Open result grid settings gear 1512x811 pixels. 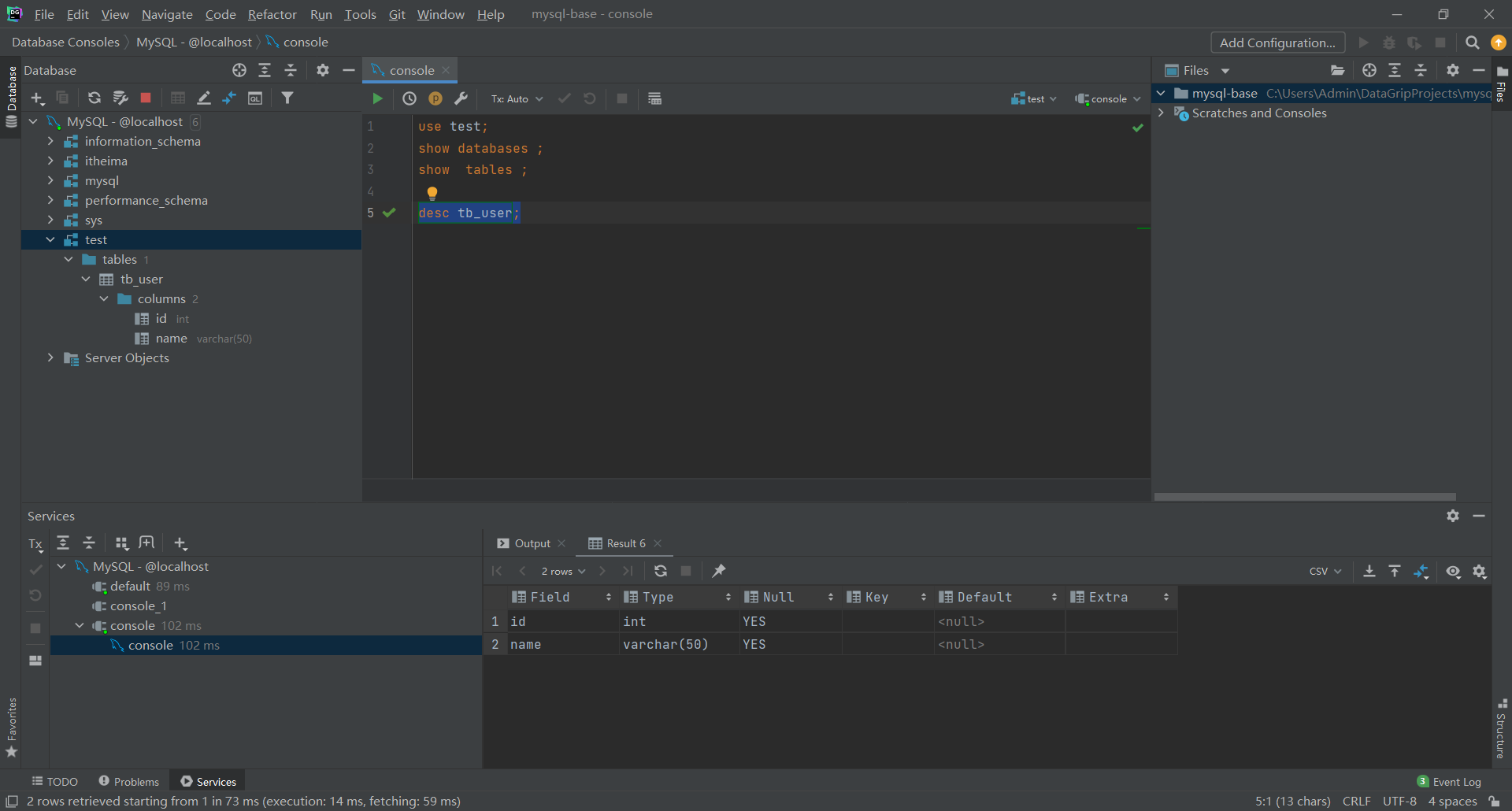click(x=1480, y=572)
